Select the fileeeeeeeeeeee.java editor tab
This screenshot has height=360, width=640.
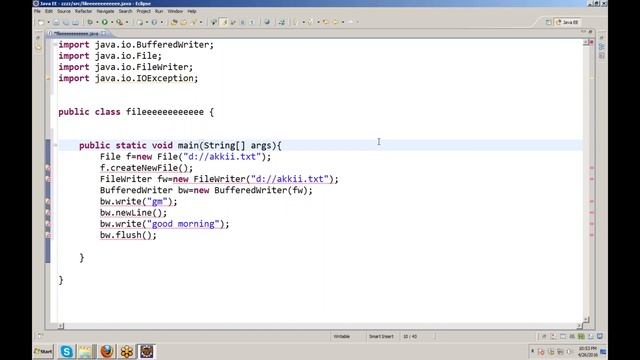coord(76,33)
